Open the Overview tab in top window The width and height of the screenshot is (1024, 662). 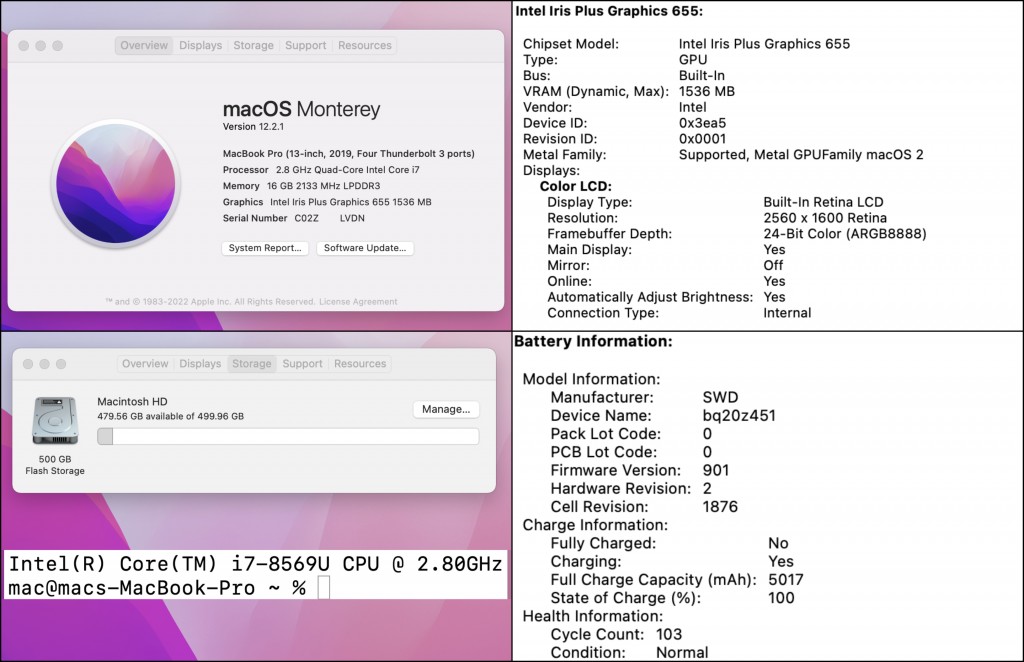144,45
